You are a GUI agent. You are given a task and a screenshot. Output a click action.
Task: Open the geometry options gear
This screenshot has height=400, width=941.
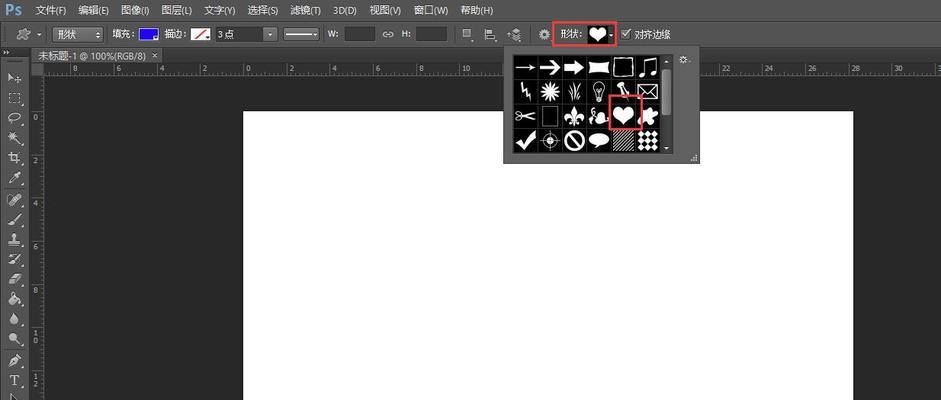click(544, 35)
